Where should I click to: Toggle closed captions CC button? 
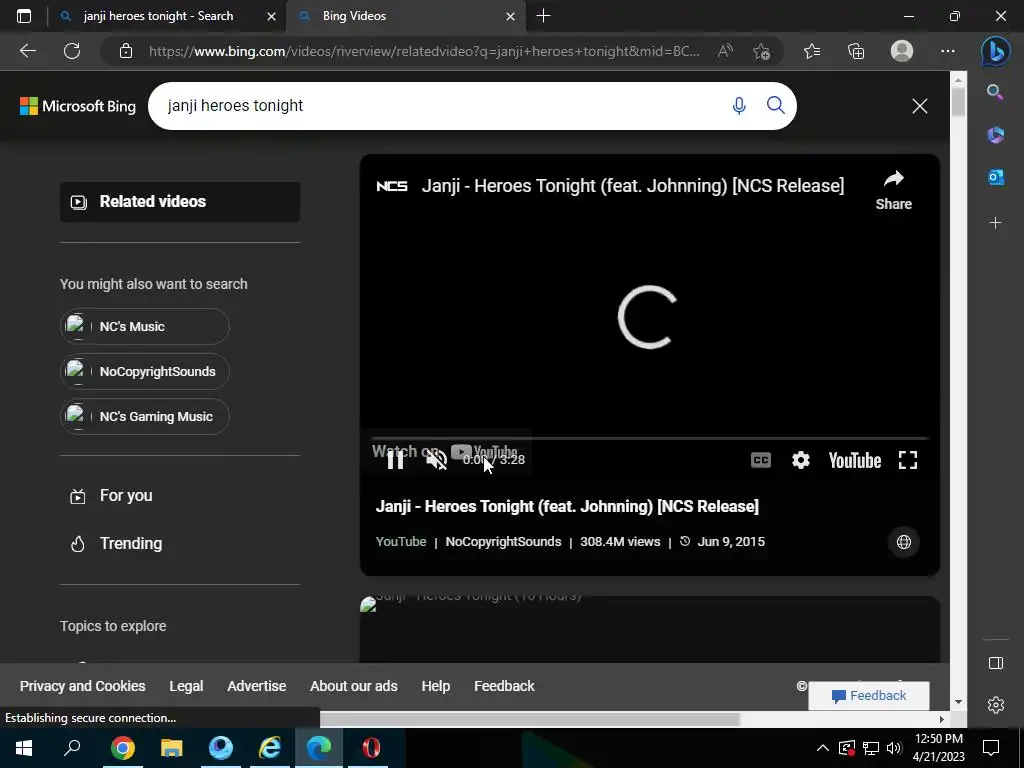(x=761, y=460)
